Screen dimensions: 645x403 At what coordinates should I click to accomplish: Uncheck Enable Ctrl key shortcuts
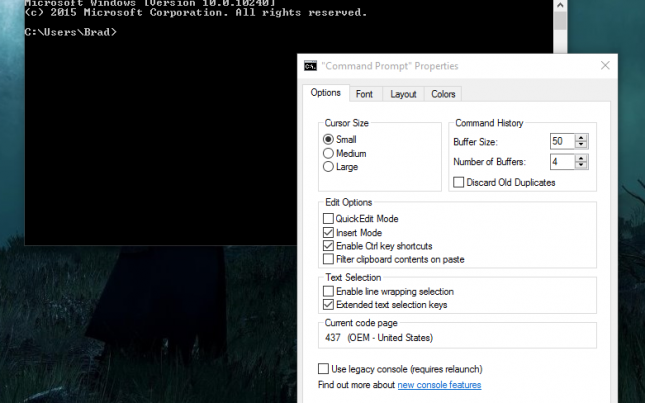329,246
